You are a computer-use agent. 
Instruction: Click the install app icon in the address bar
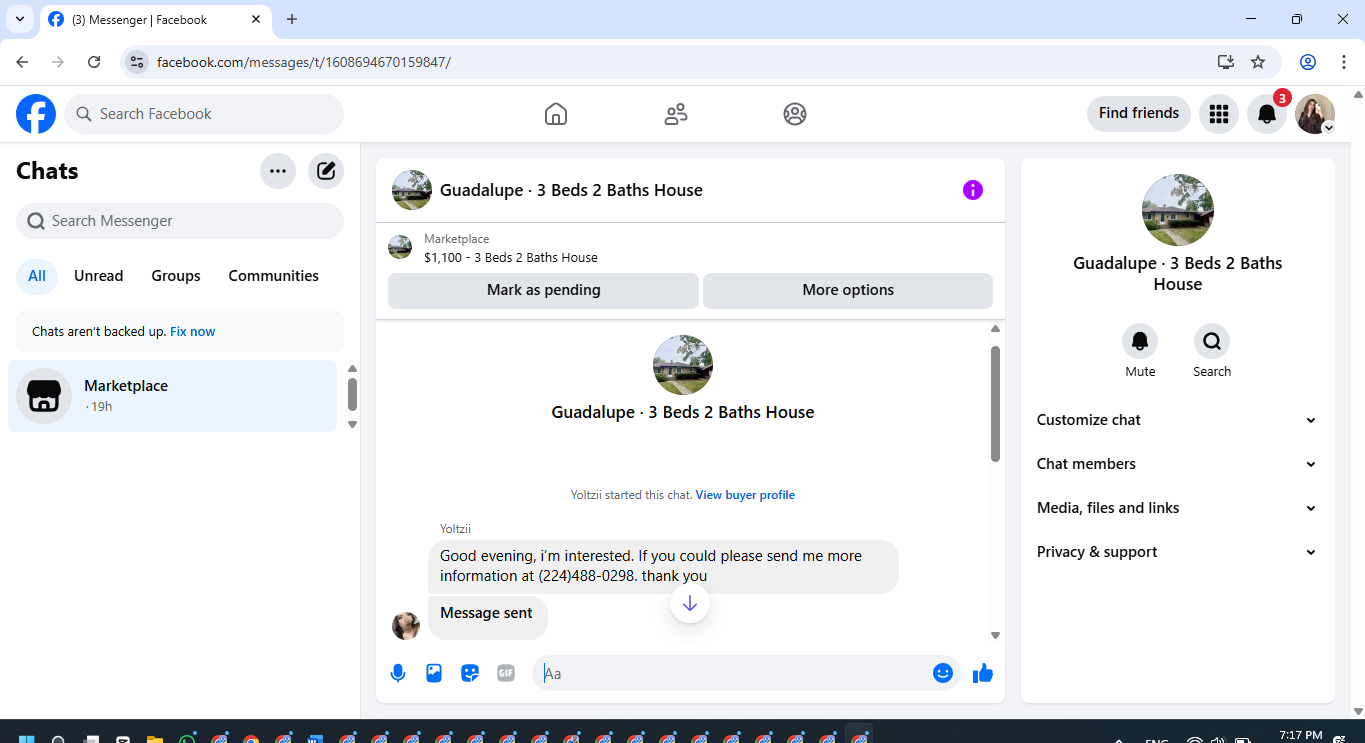click(1226, 62)
